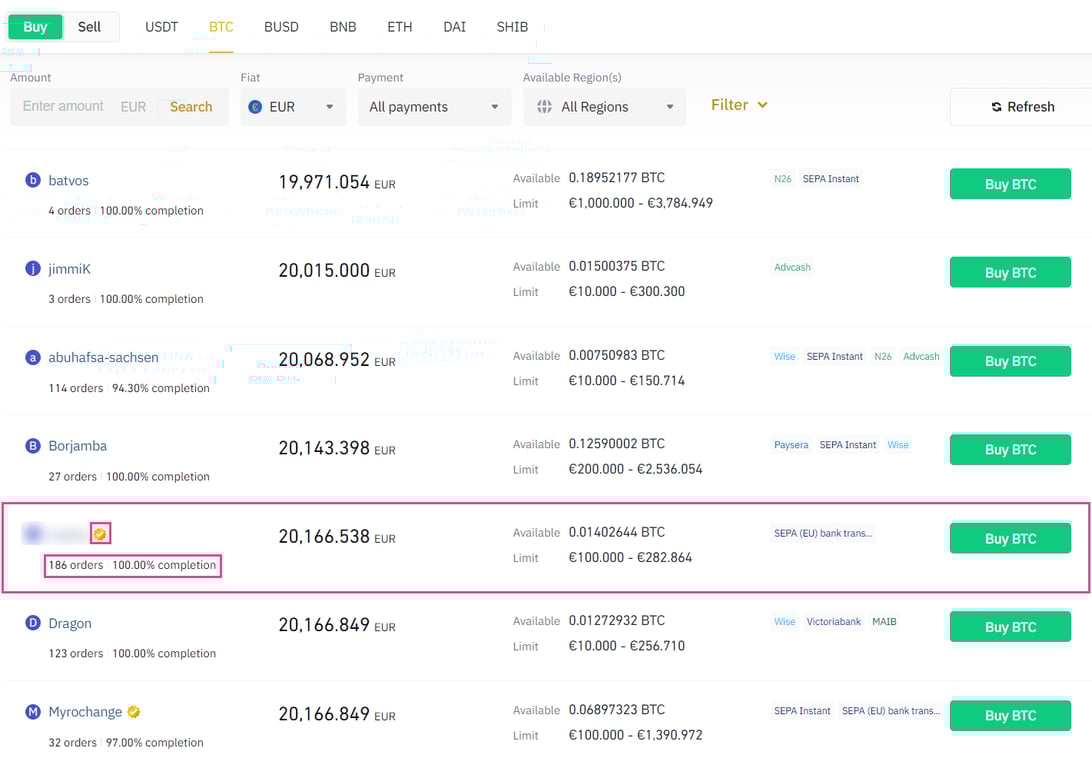Click the globe icon in Available Regions
The width and height of the screenshot is (1092, 768).
[x=543, y=105]
